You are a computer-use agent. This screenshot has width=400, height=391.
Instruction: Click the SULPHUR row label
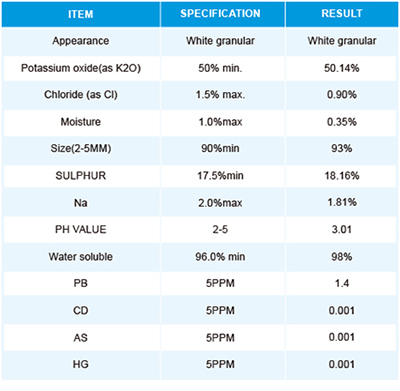(81, 176)
